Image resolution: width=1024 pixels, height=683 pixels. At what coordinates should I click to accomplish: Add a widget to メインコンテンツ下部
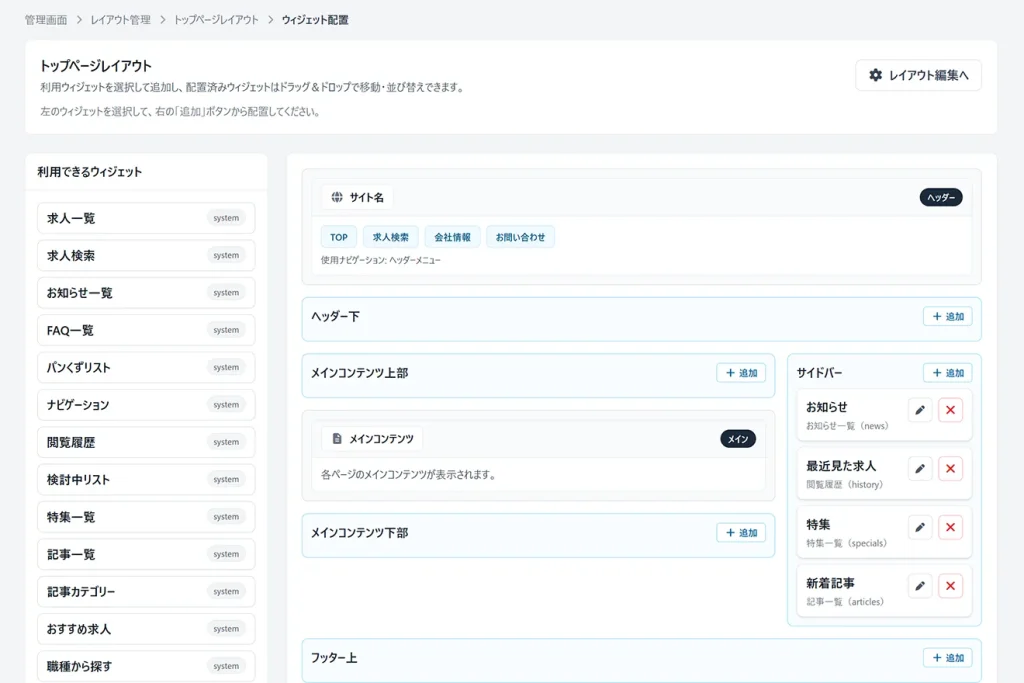pos(741,533)
